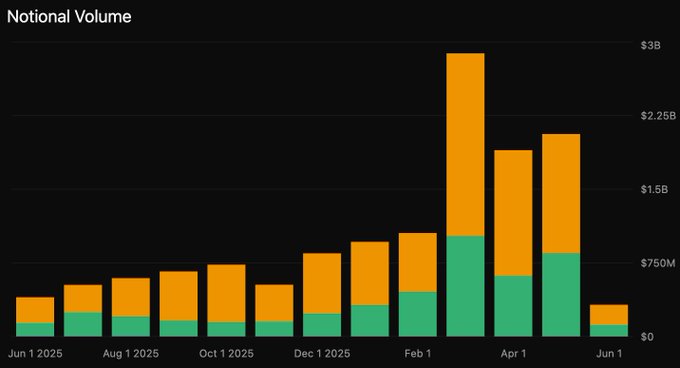Select green segment of the Apr 1 bar

coord(513,306)
